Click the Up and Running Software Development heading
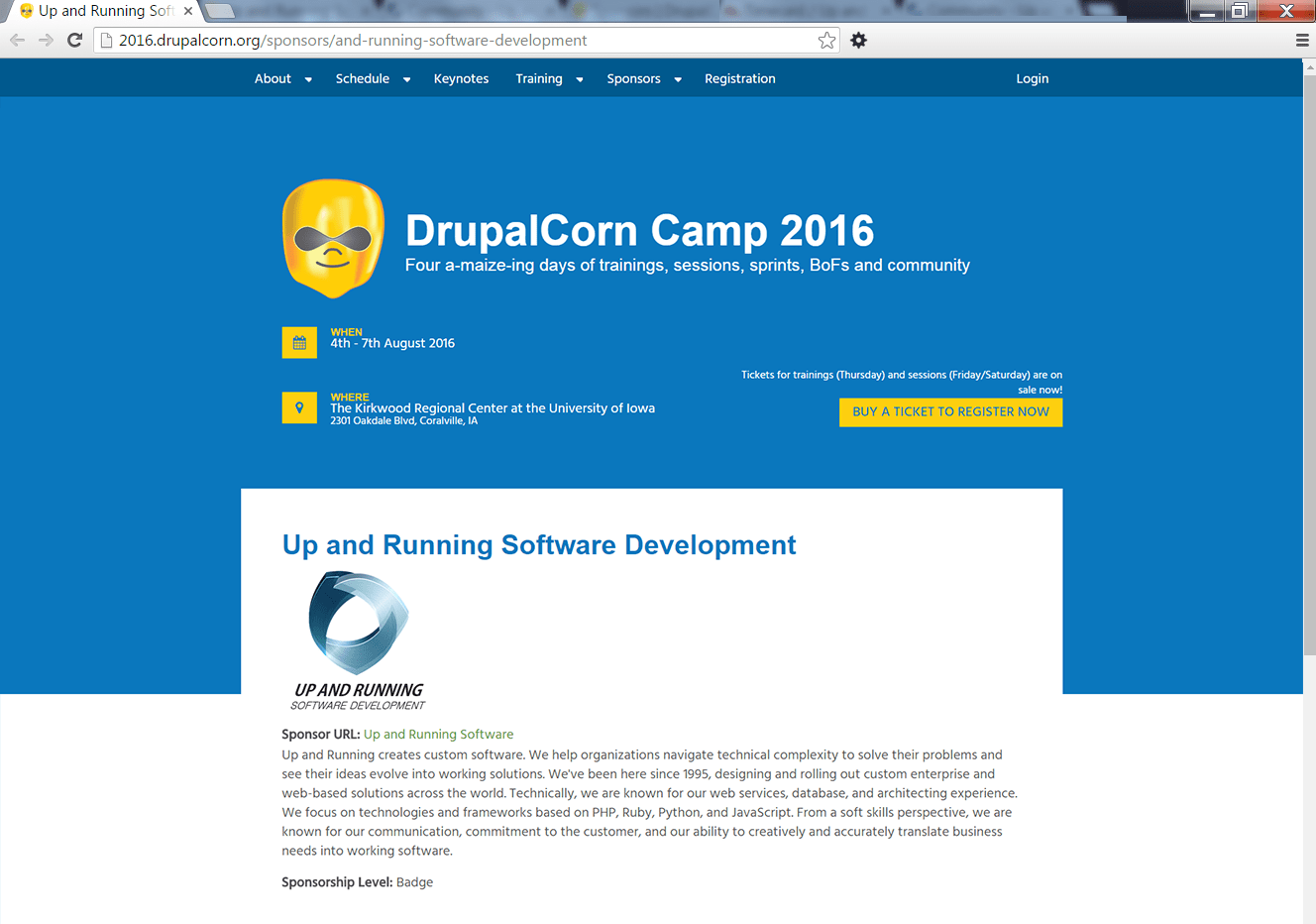Screen dimensions: 1316x924 coord(539,545)
